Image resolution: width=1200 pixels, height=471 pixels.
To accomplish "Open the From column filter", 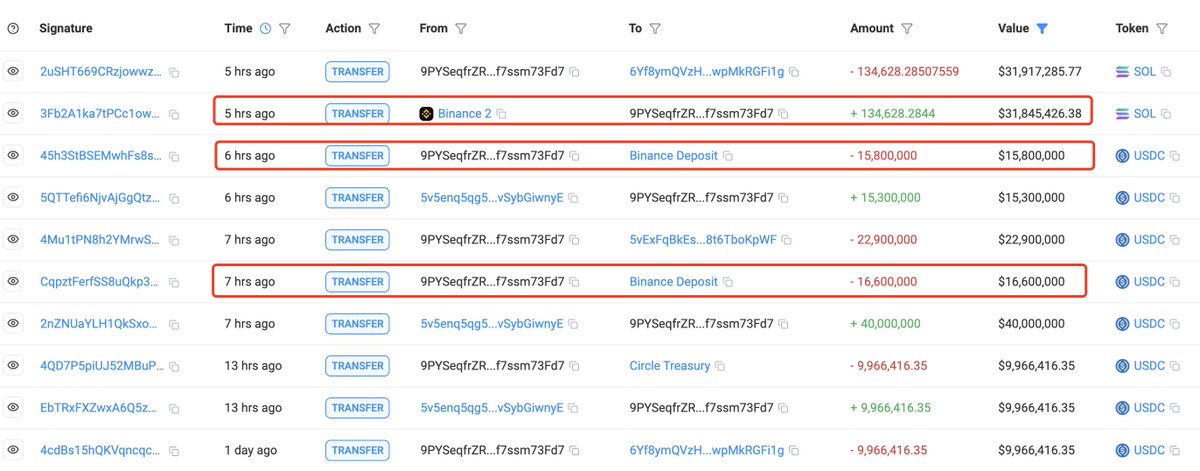I will pos(461,29).
